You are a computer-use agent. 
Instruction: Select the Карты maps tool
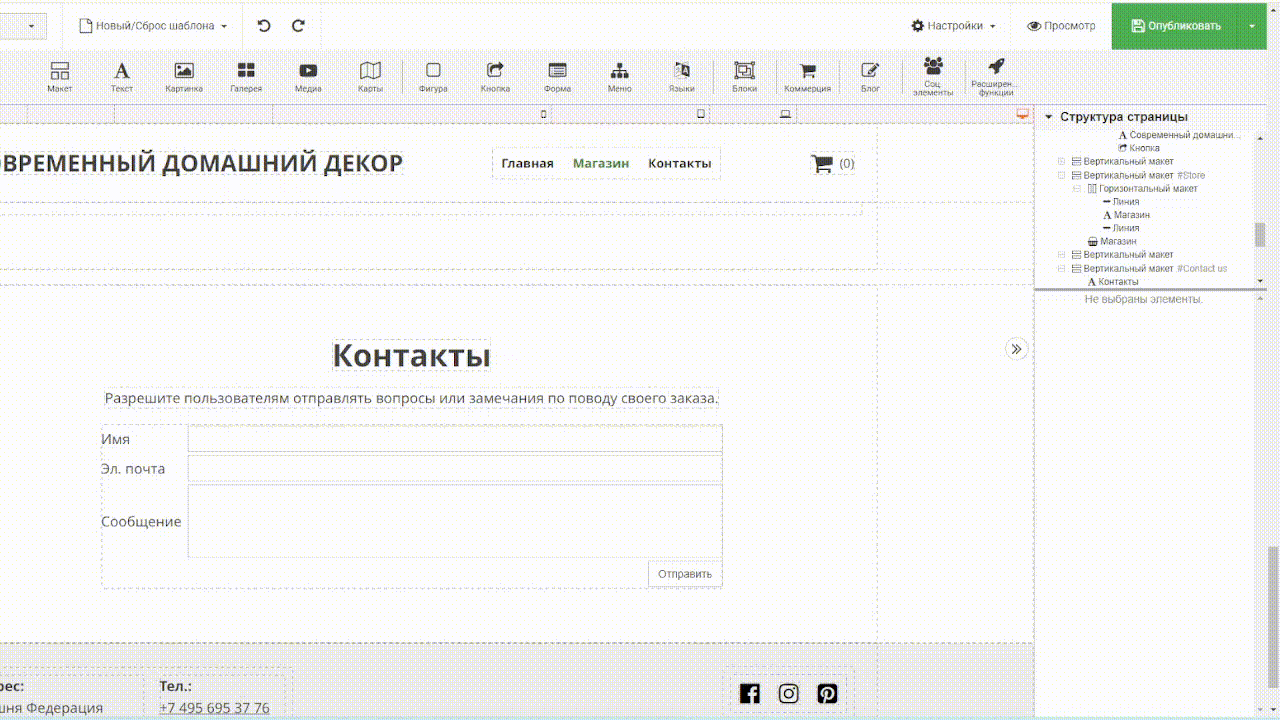[x=370, y=76]
